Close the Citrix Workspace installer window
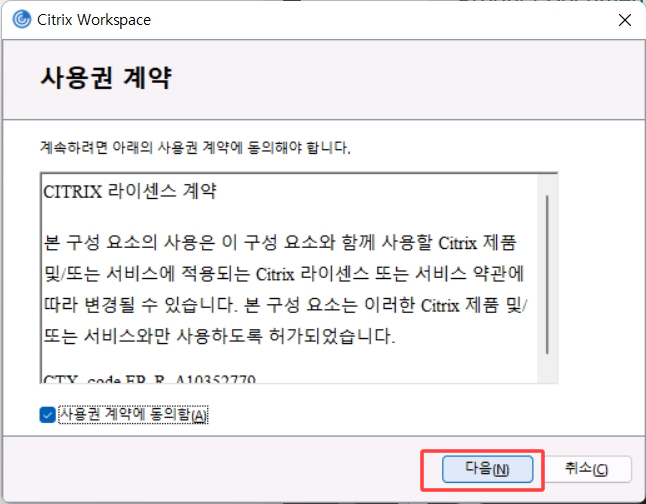Viewport: 646px width, 504px height. [625, 20]
